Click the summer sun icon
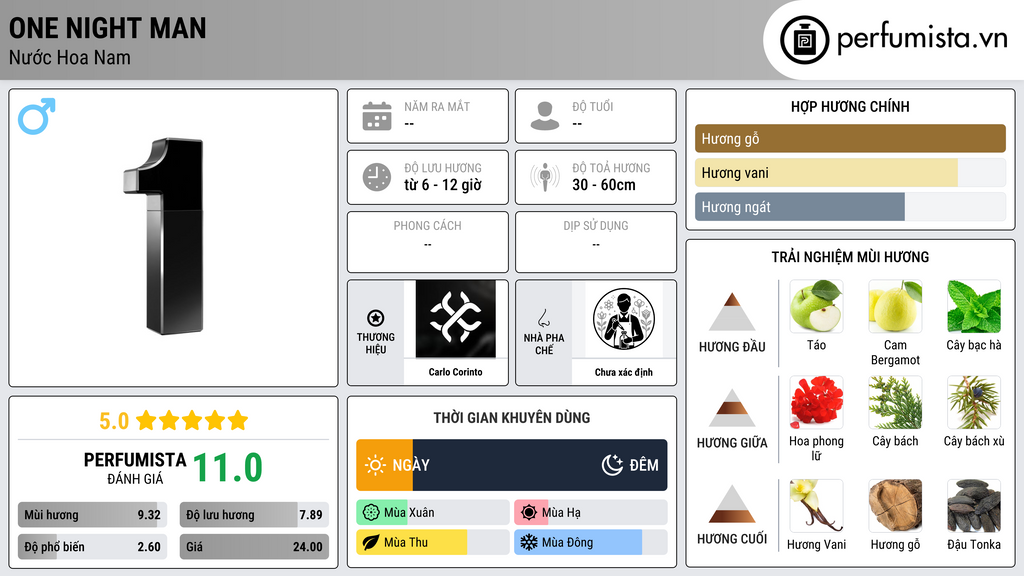This screenshot has height=576, width=1024. [x=529, y=513]
